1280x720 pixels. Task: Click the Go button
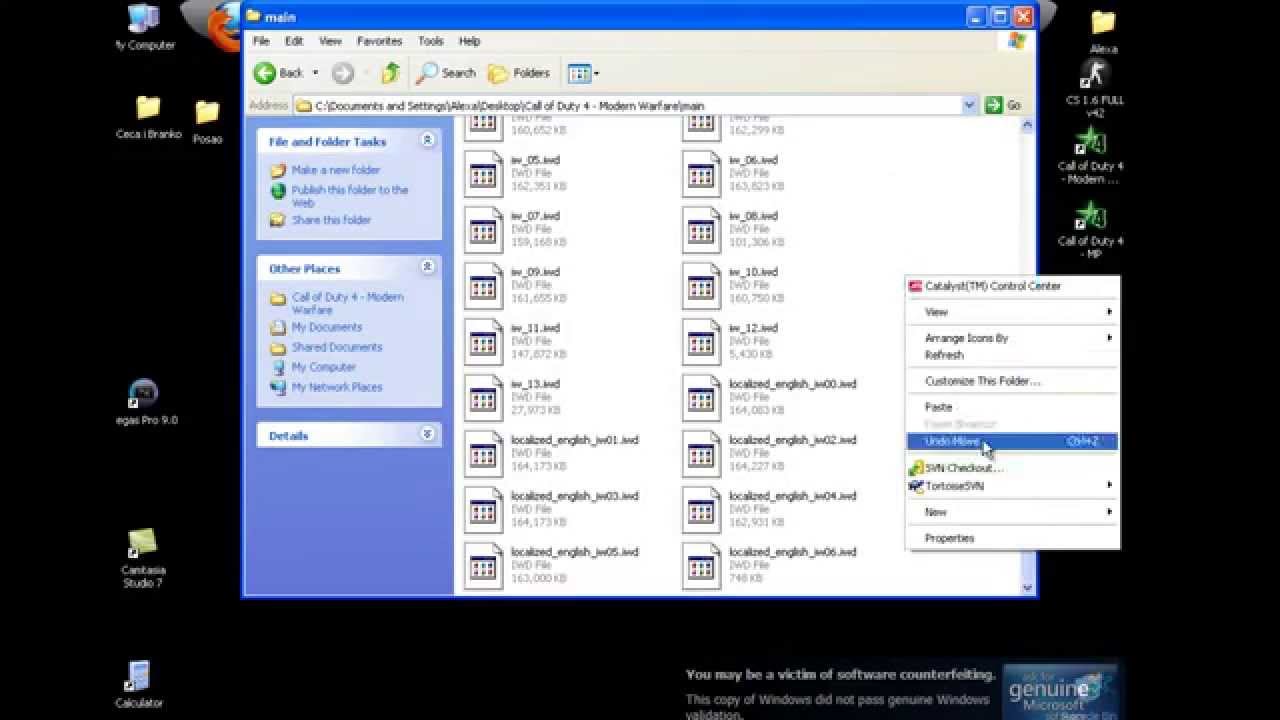[x=1003, y=105]
